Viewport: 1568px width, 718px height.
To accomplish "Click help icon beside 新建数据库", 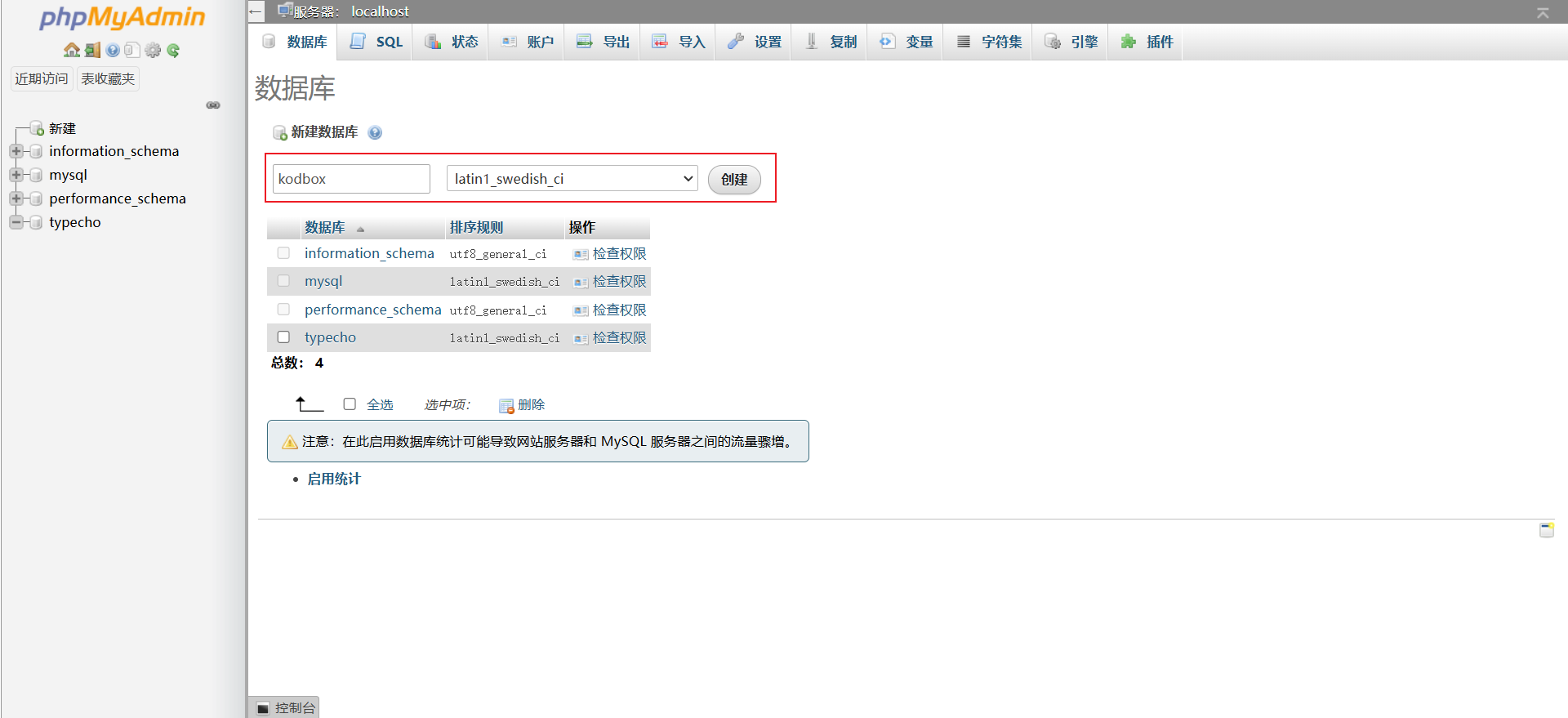I will [x=375, y=132].
